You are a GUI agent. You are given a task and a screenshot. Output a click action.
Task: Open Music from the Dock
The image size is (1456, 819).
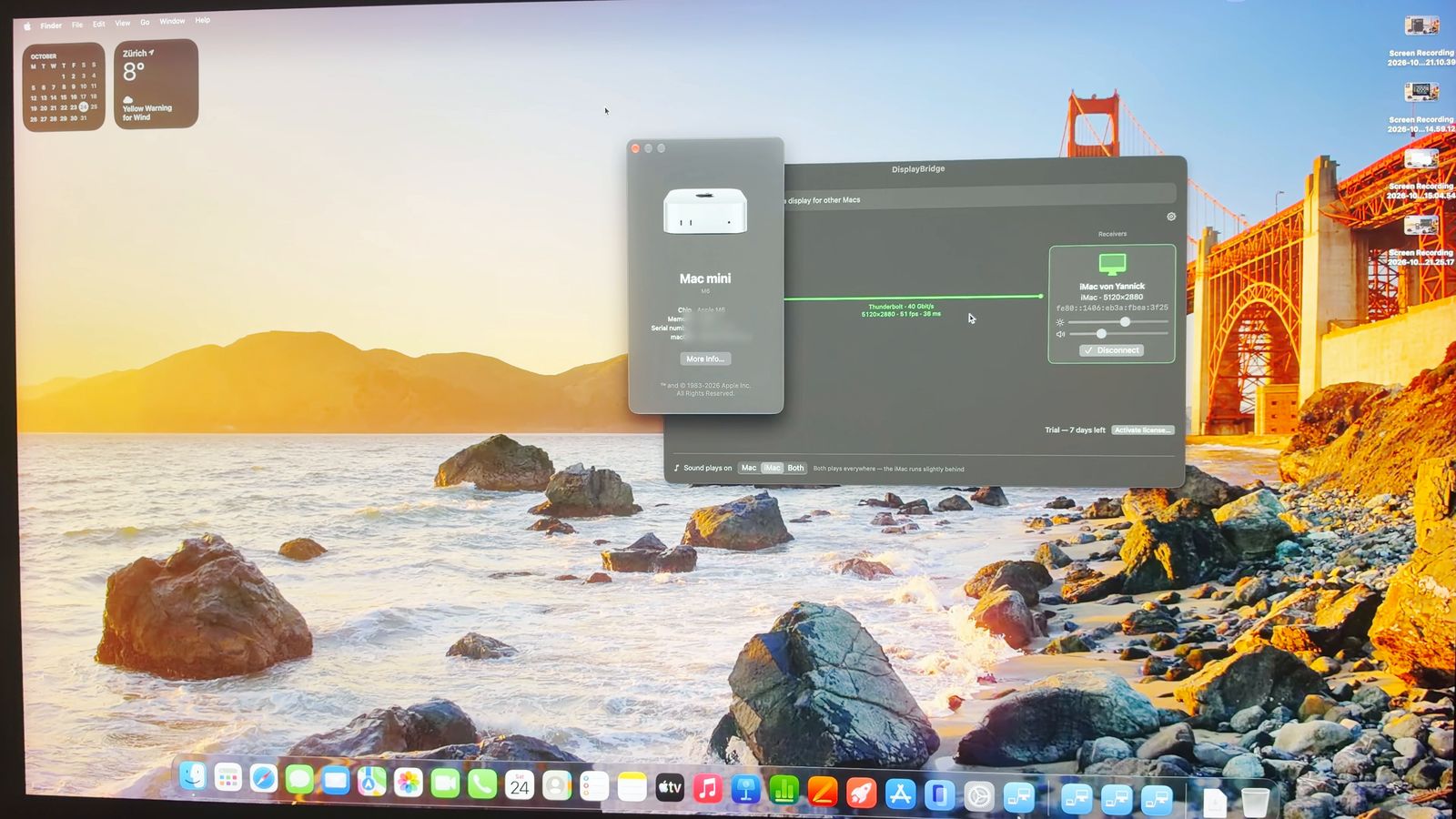(708, 789)
